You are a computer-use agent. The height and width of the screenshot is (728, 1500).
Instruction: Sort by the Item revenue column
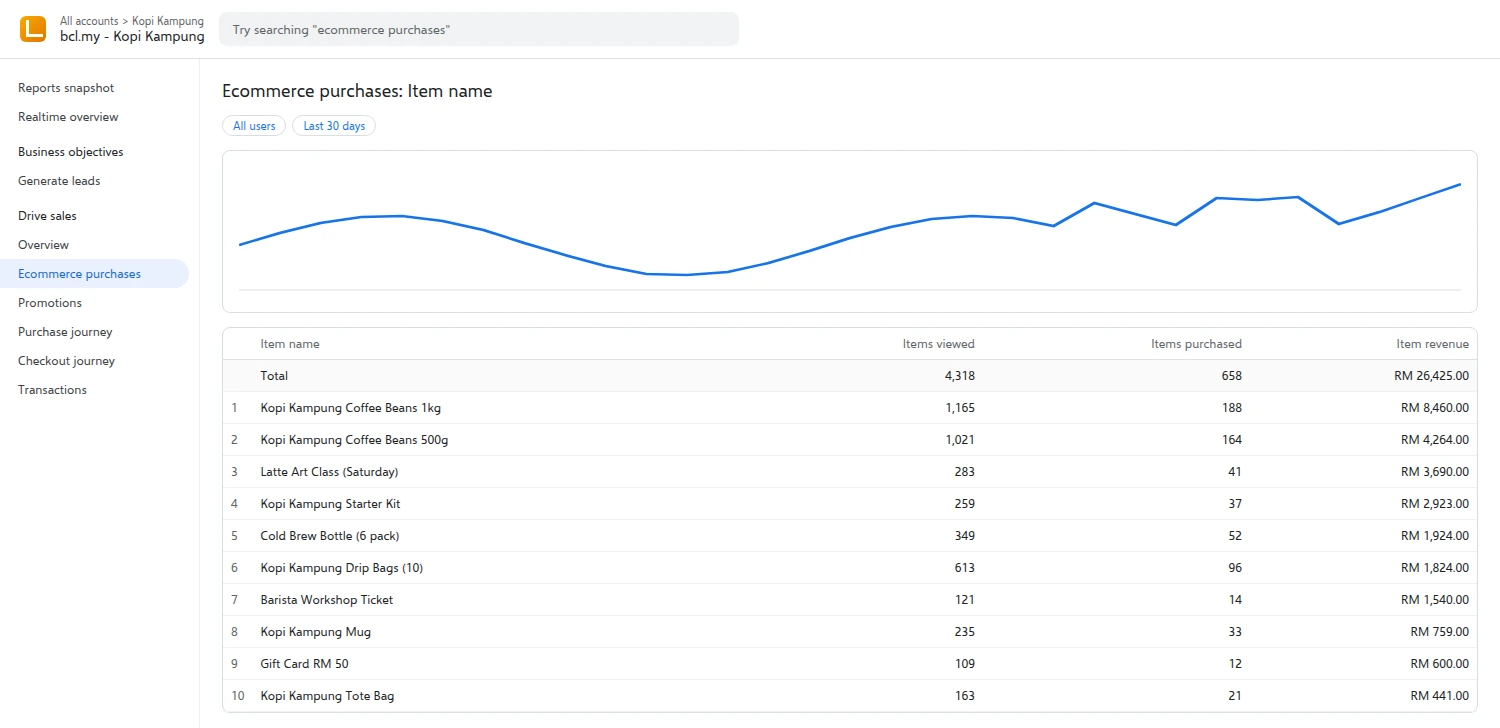1433,344
